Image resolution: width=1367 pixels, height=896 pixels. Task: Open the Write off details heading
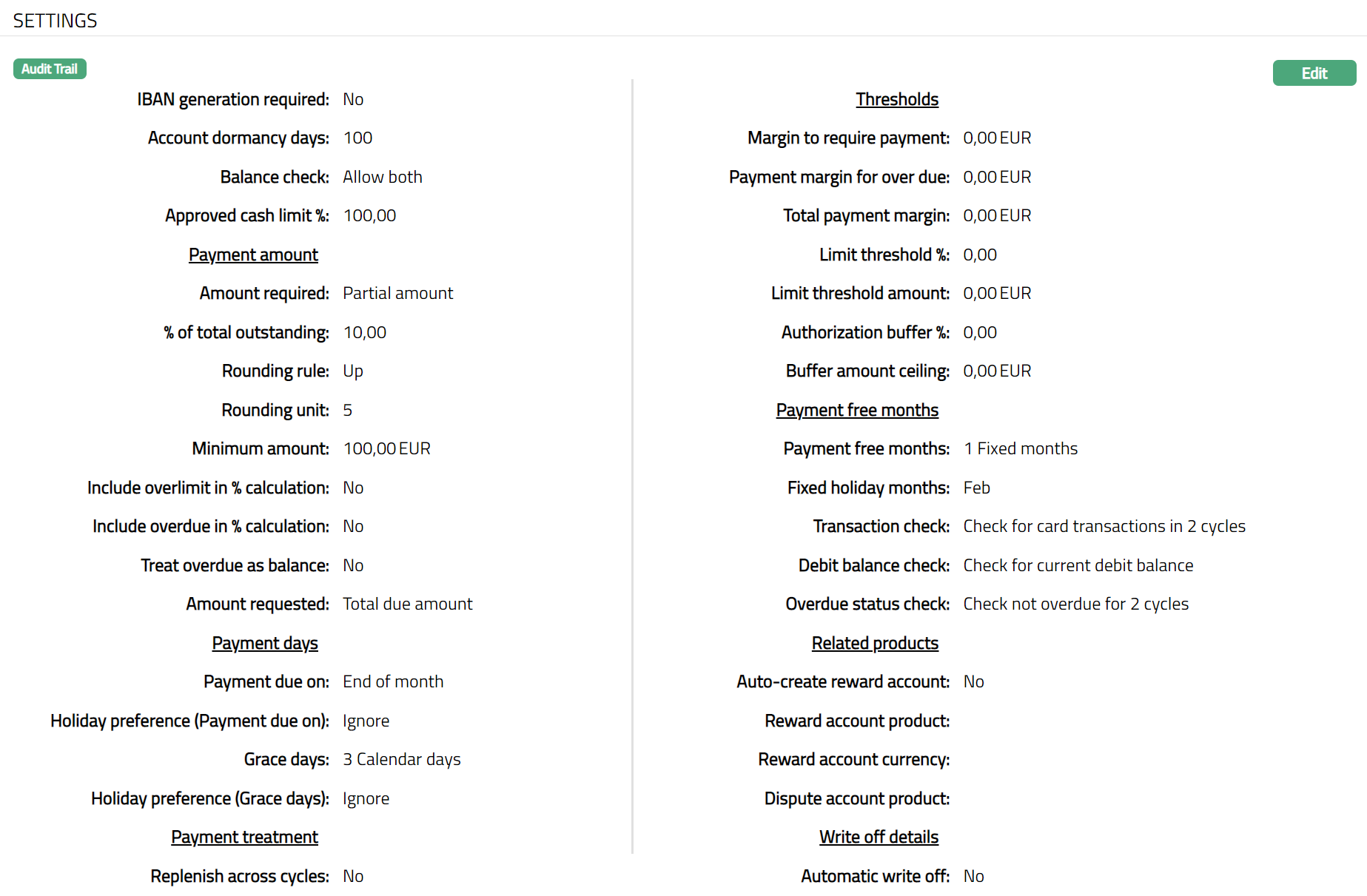coord(878,837)
